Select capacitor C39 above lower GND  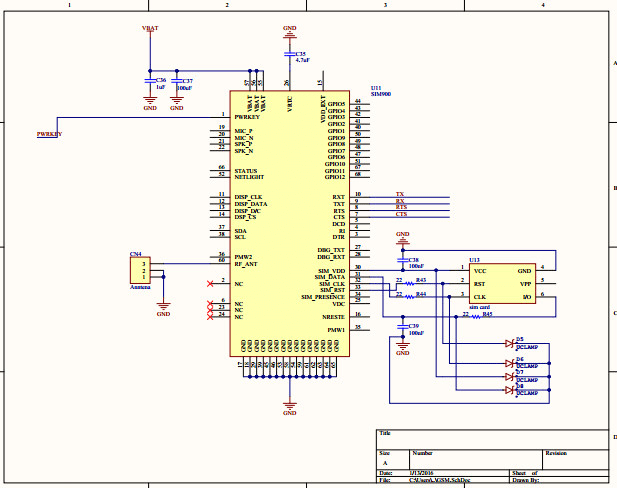coord(403,327)
